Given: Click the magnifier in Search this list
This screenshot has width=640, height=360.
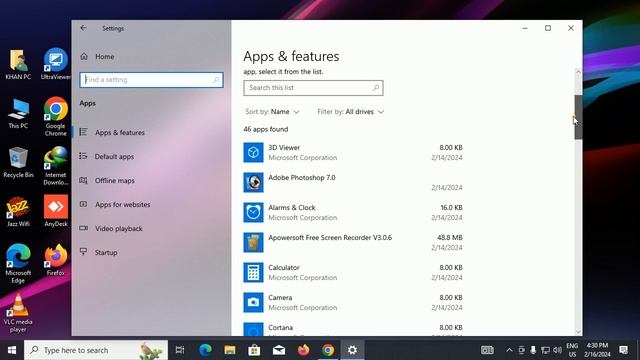Looking at the screenshot, I should [376, 88].
